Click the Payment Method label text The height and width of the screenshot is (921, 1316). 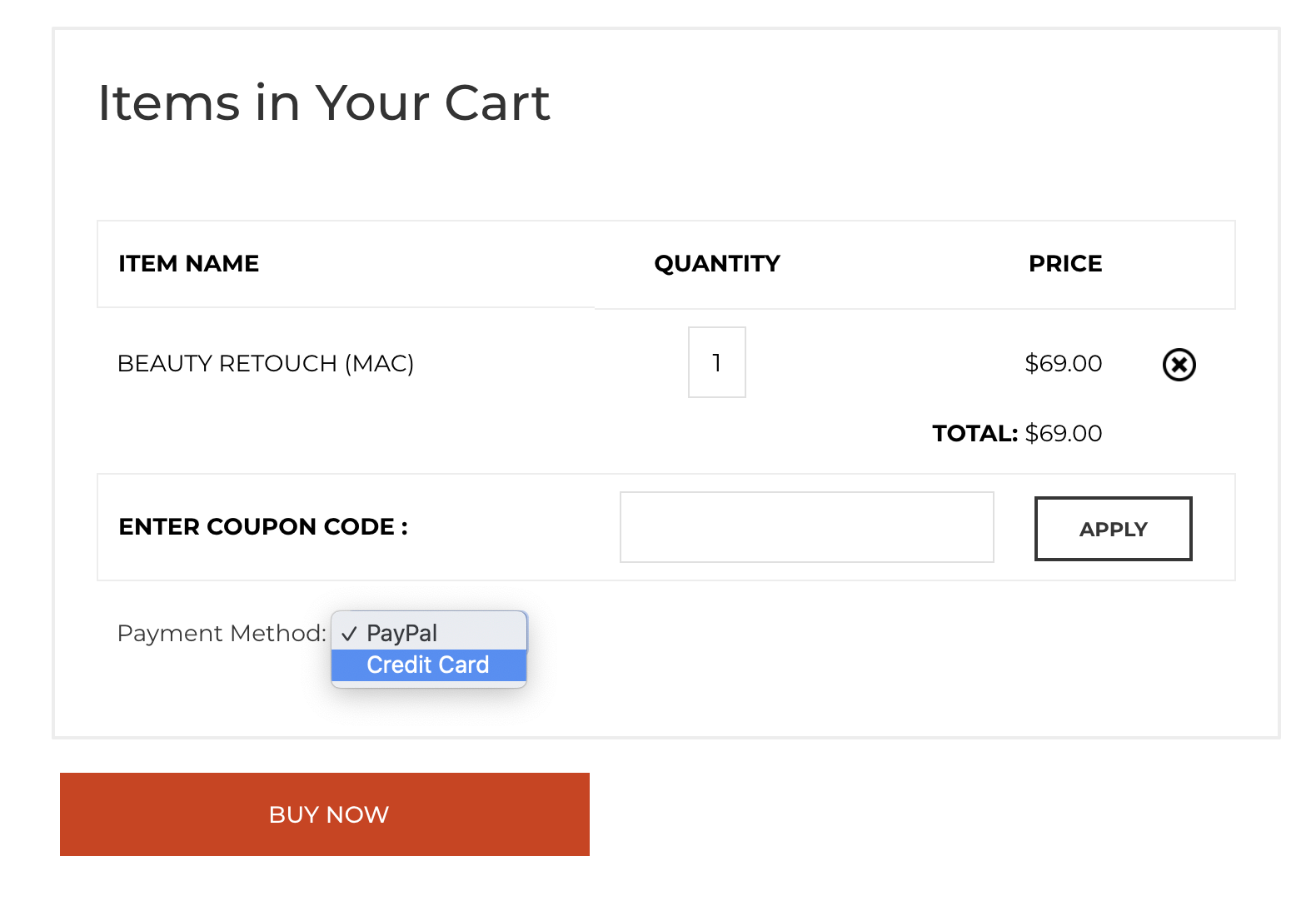point(222,634)
